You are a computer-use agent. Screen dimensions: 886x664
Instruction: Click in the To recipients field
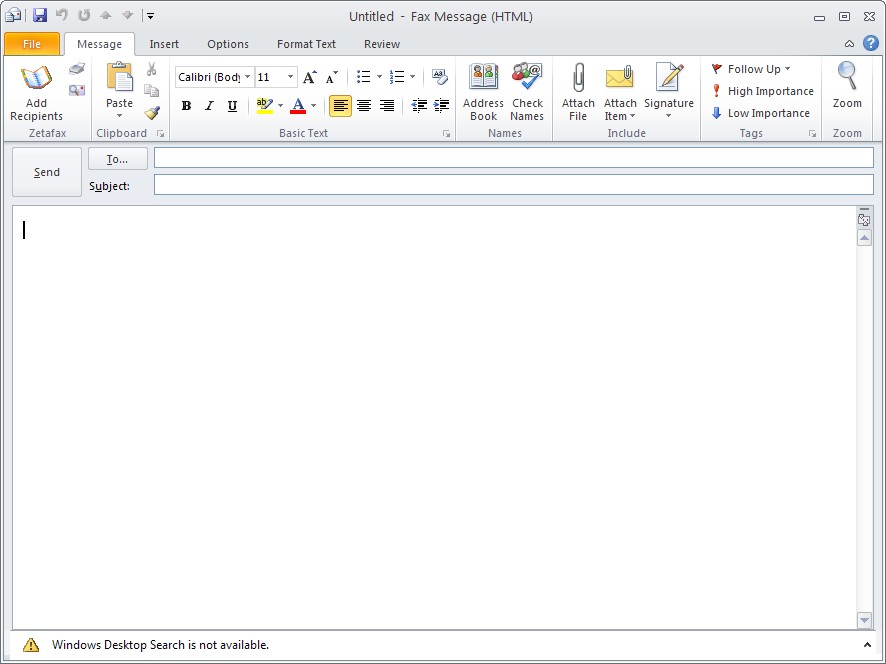click(514, 158)
